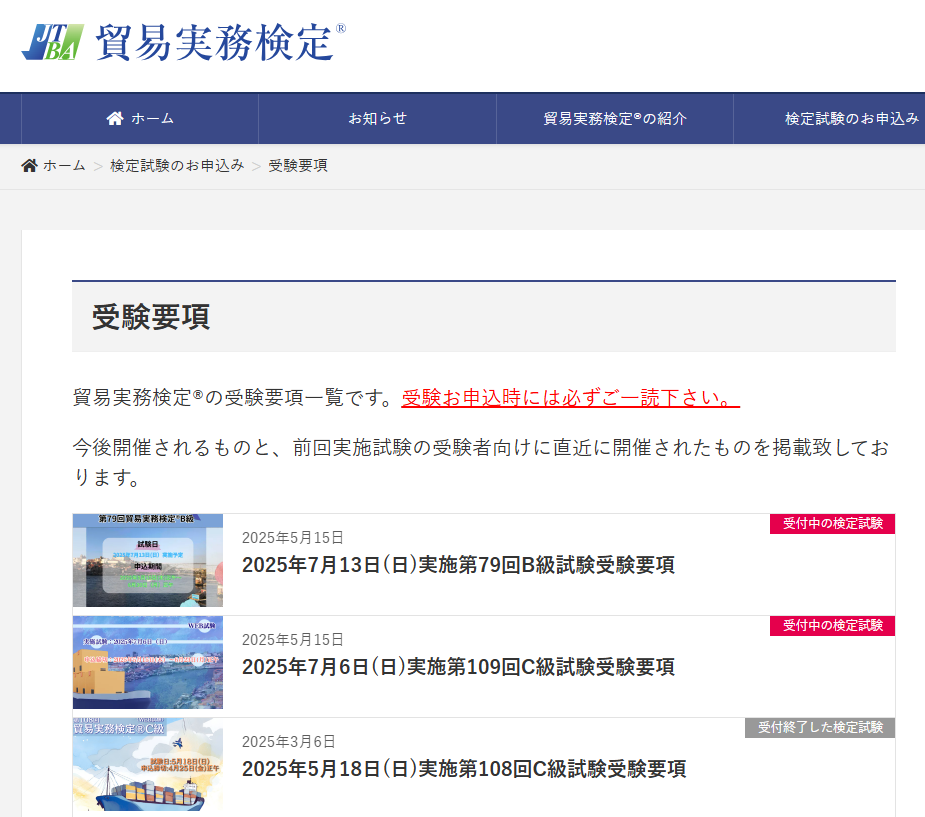This screenshot has height=817, width=925.
Task: Open 第109回C級試験受験要項 article title
Action: (x=458, y=667)
